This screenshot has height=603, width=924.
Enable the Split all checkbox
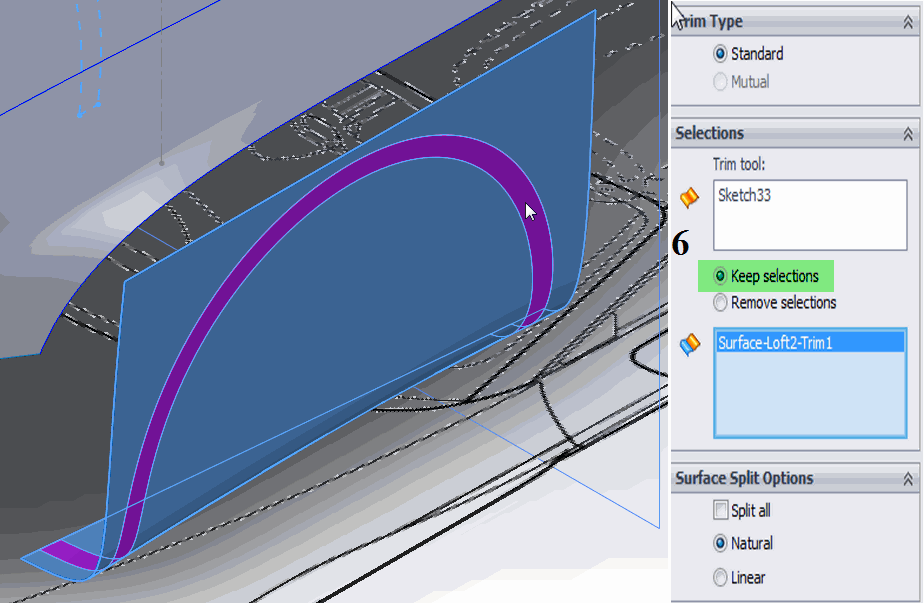tap(720, 511)
